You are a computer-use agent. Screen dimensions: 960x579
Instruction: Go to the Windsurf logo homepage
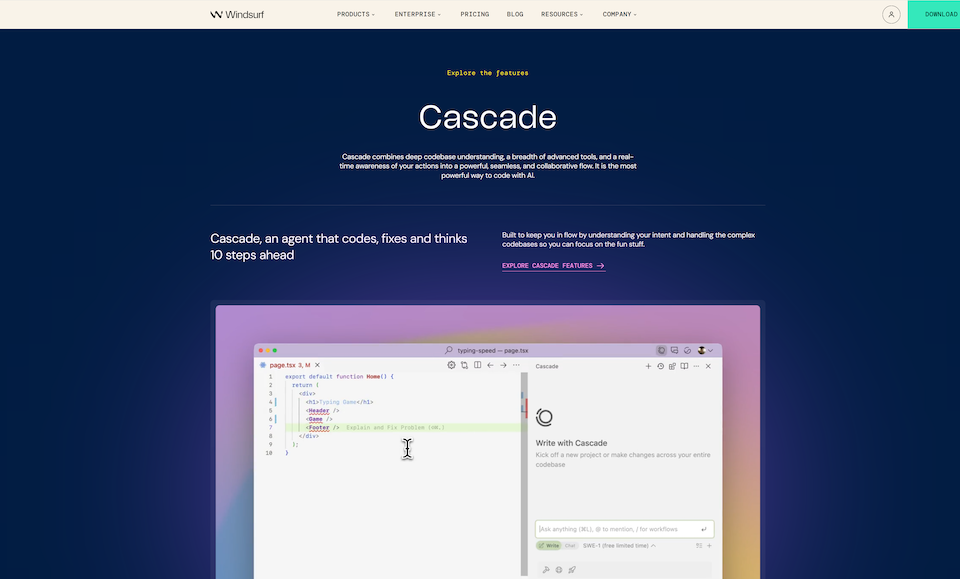pyautogui.click(x=237, y=14)
